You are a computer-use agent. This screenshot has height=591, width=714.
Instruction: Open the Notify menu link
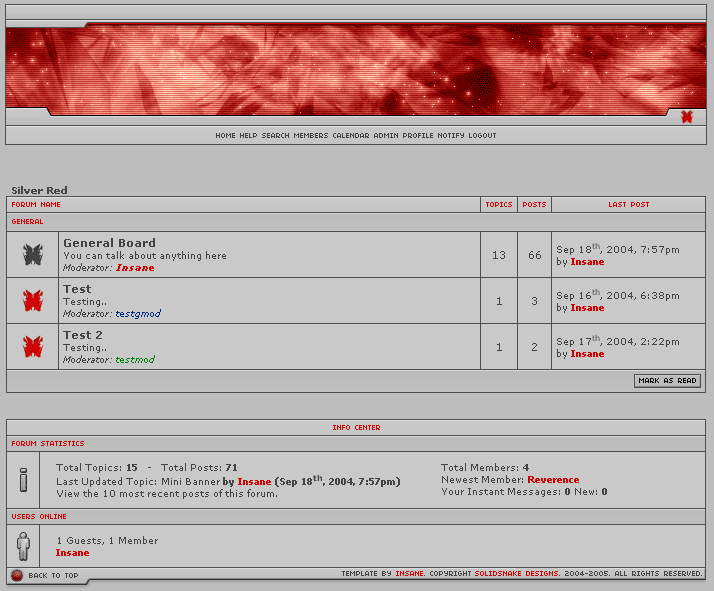(451, 136)
